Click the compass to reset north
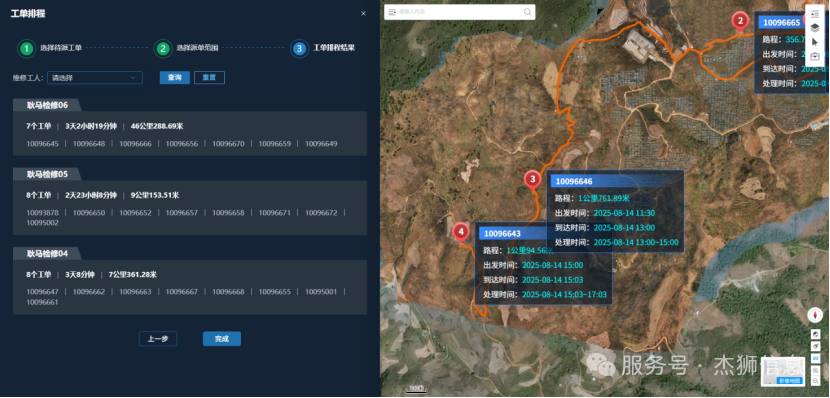This screenshot has height=398, width=830. tap(815, 315)
